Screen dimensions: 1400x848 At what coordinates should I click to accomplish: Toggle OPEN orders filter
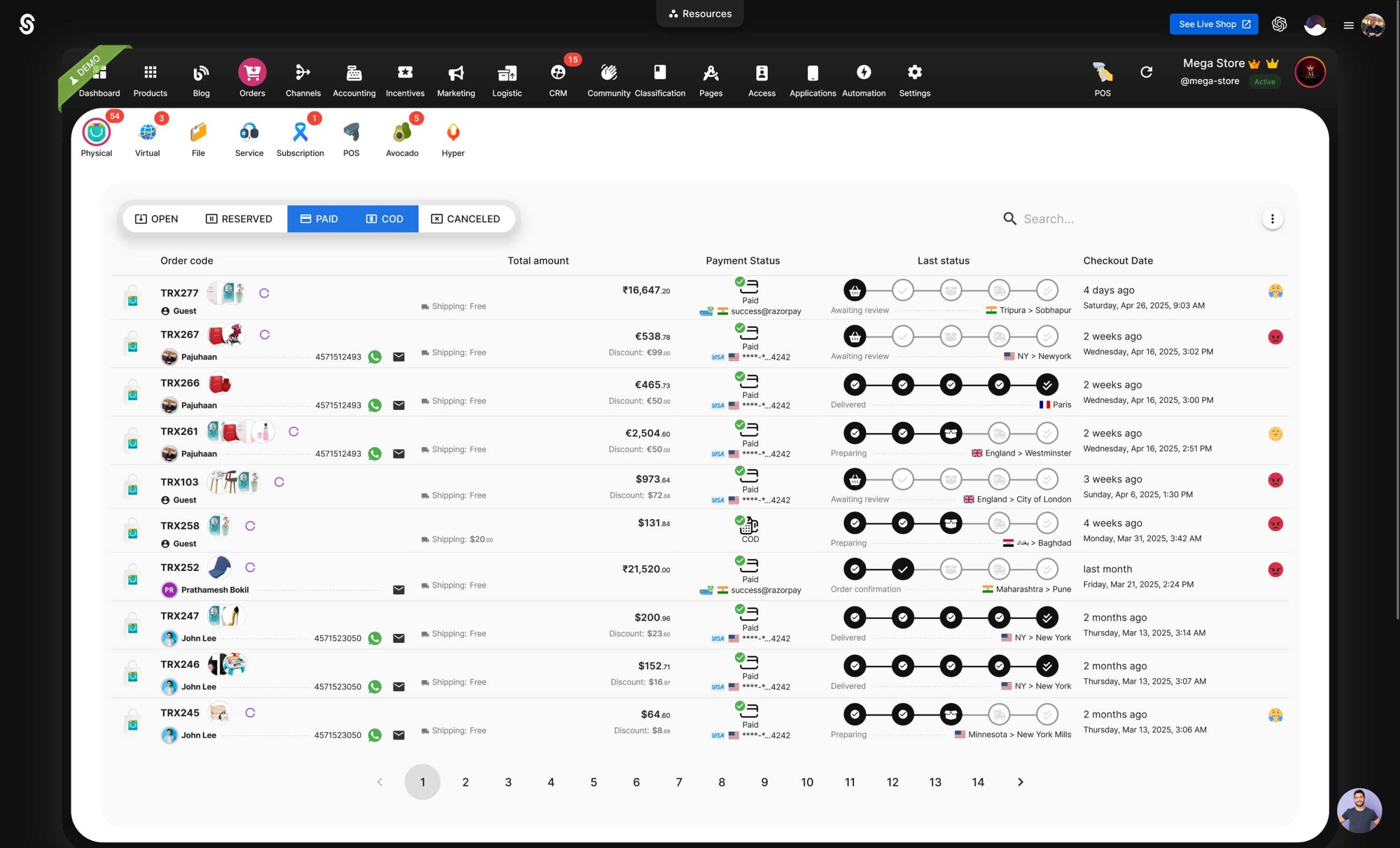point(156,219)
